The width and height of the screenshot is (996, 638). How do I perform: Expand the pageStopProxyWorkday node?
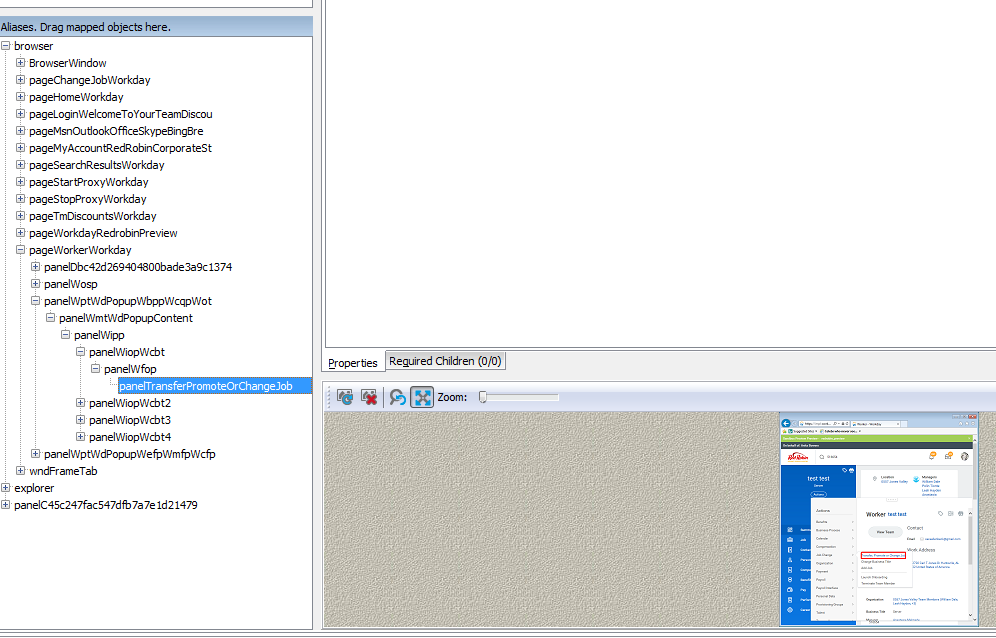pyautogui.click(x=20, y=199)
